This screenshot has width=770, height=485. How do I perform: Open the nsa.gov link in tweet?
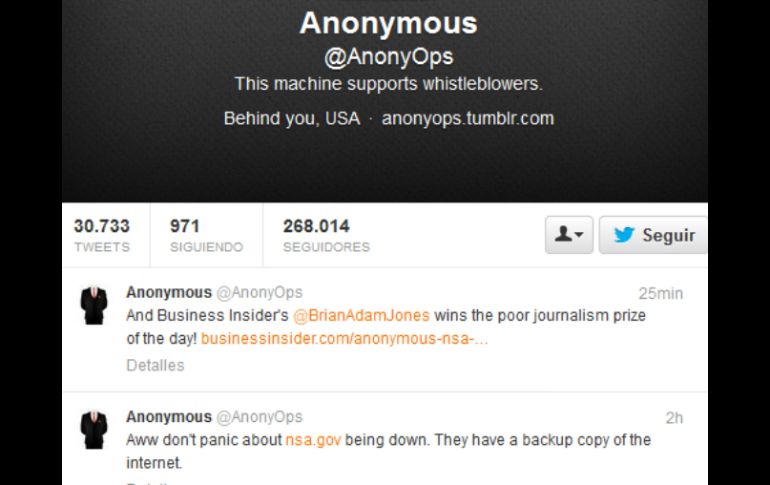click(313, 439)
